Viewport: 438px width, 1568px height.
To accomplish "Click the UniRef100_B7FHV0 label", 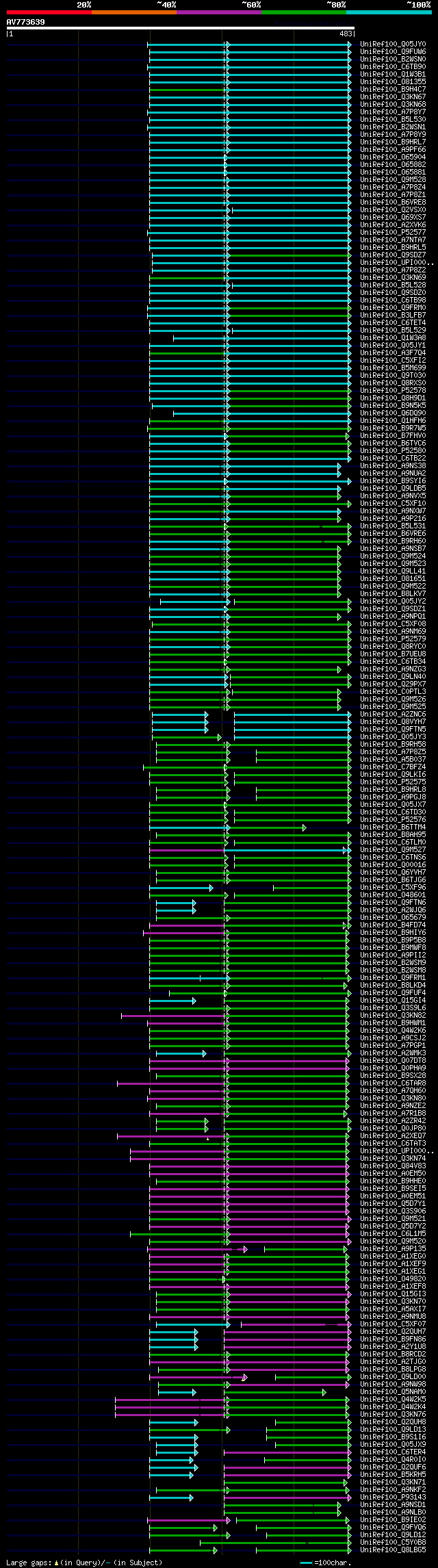I will tap(393, 436).
